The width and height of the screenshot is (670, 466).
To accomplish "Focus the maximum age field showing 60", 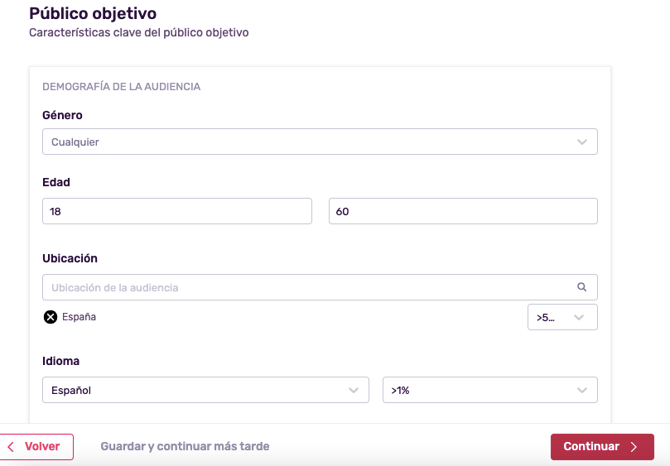I will click(x=463, y=211).
